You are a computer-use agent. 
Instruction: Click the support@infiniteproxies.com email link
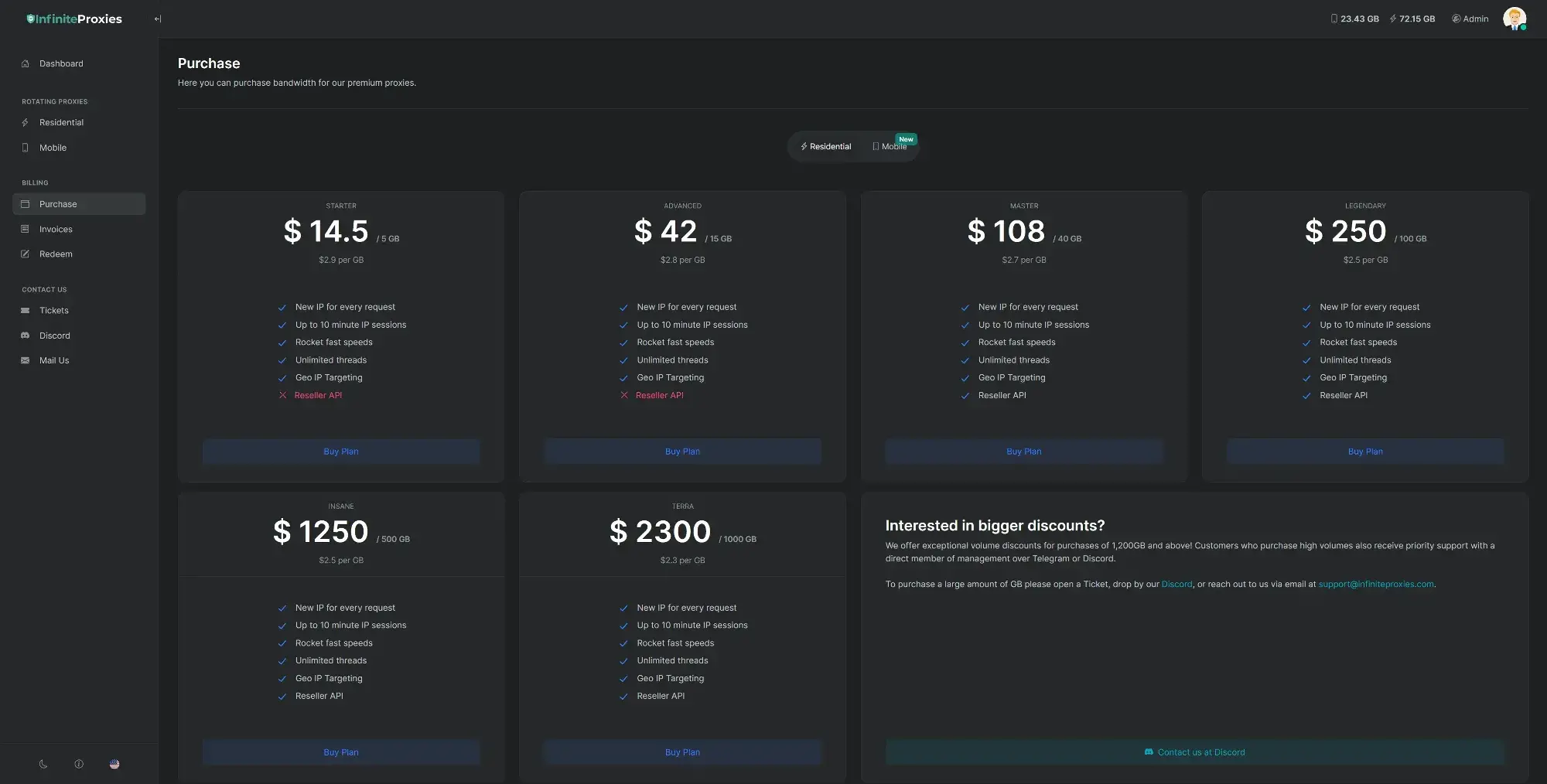(x=1375, y=584)
